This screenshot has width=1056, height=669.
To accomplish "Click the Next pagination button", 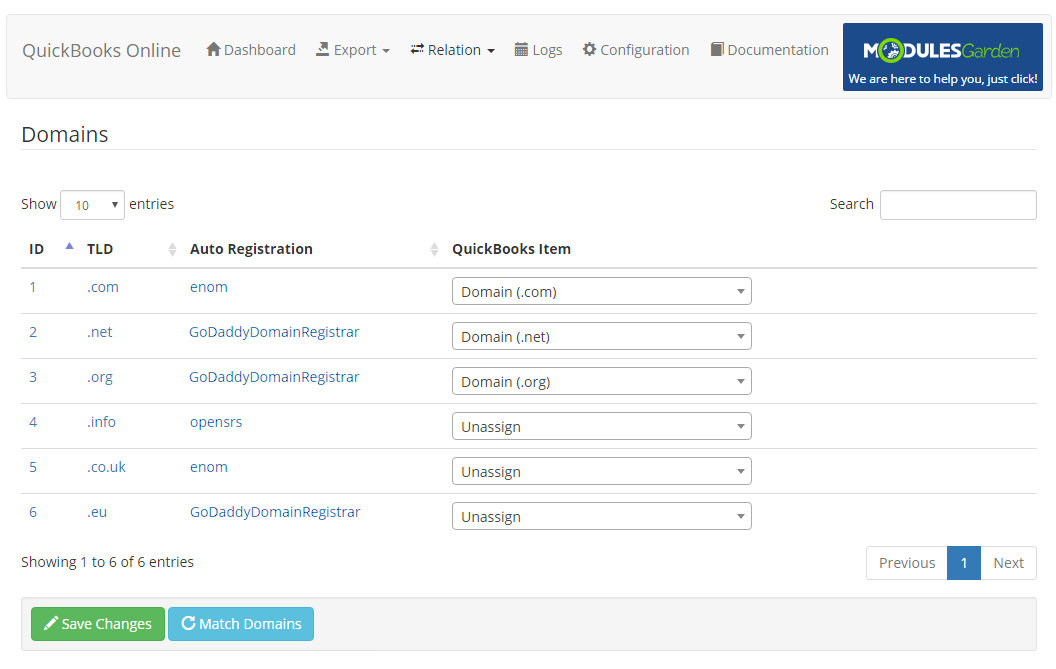I will (x=1008, y=563).
